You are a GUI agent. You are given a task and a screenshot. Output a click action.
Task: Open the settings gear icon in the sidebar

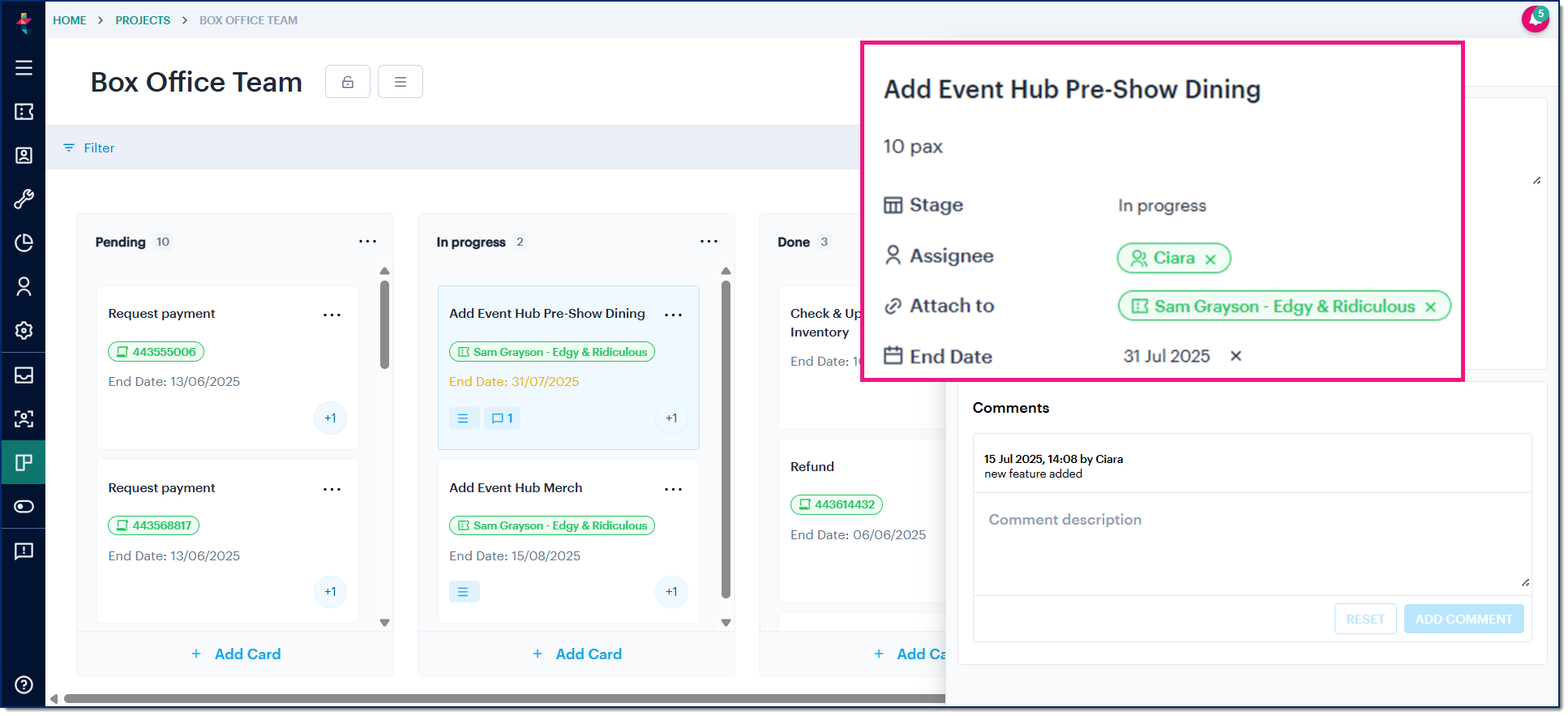(24, 331)
